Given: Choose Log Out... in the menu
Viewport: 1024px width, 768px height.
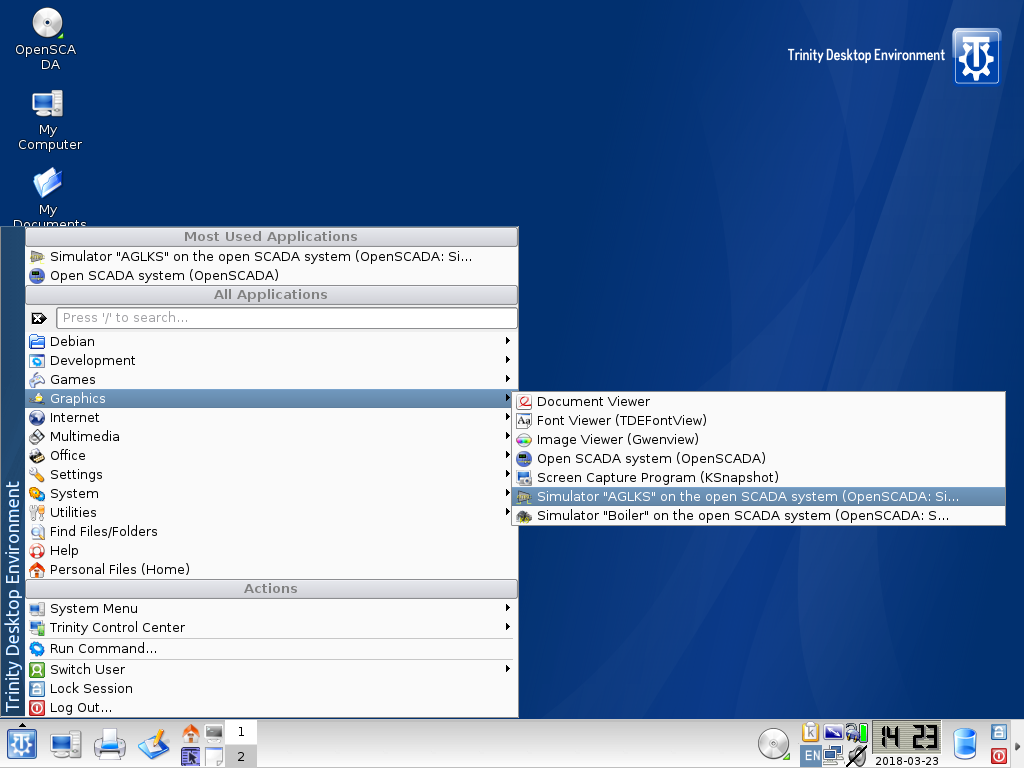Looking at the screenshot, I should [80, 707].
